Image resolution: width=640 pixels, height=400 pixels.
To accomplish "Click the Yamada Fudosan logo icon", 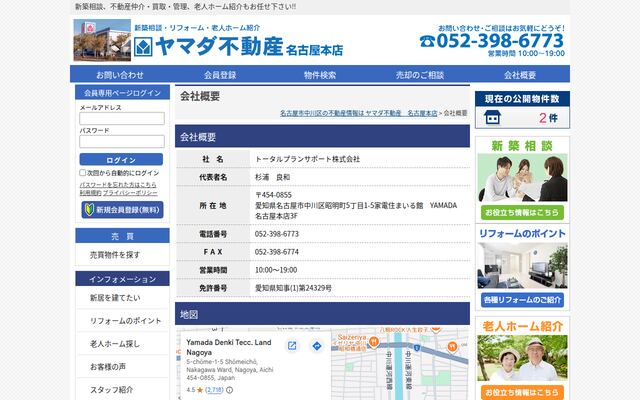I will pos(143,47).
